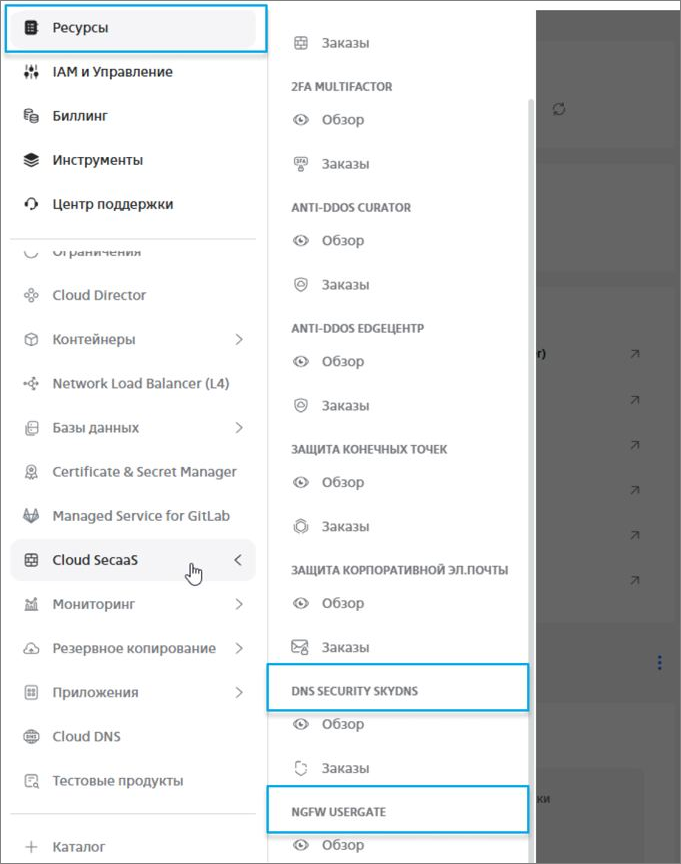The image size is (681, 864).
Task: Open Заказы under Anti-DDoS Curator
Action: tap(345, 285)
